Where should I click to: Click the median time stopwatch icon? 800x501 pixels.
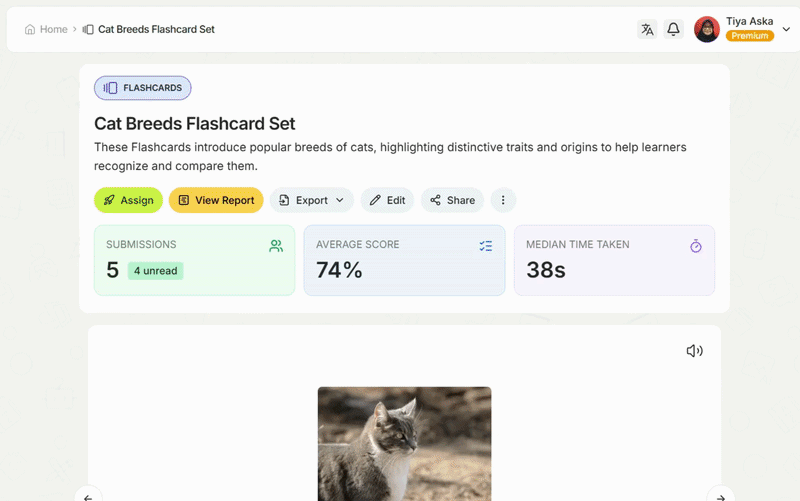[696, 246]
